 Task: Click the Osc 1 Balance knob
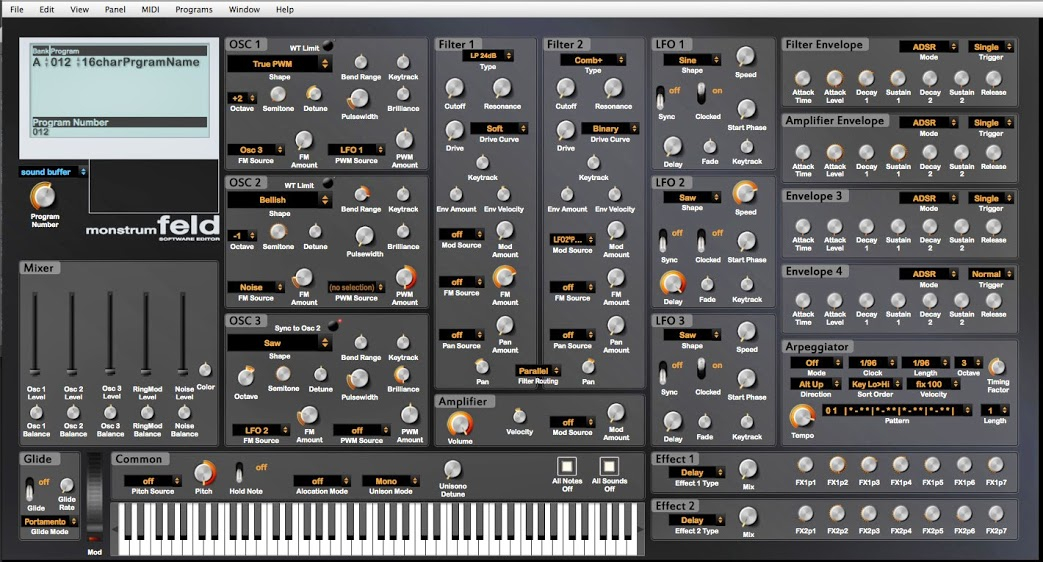click(37, 412)
